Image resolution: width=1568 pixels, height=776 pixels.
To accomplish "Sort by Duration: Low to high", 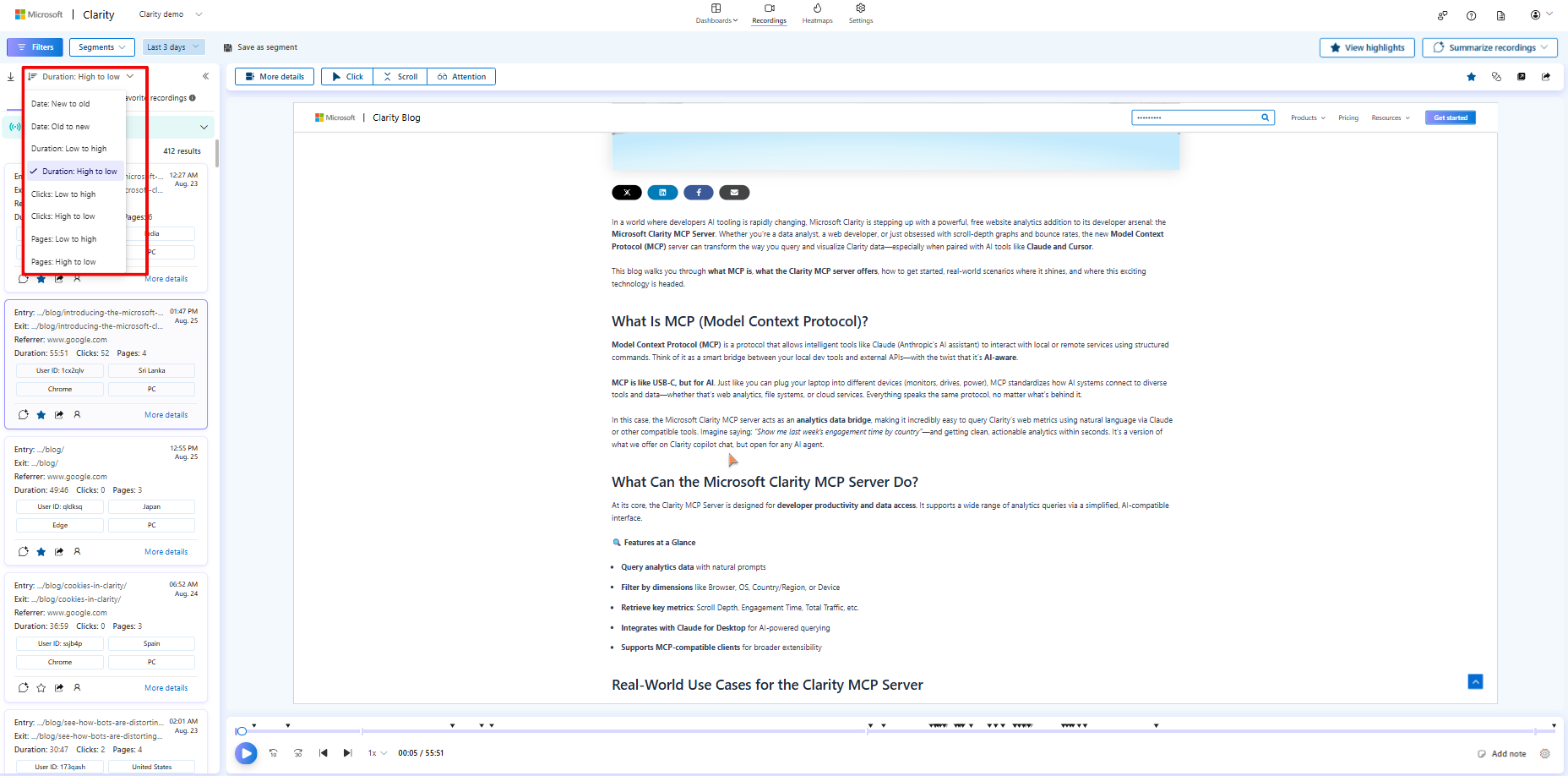I will pos(76,149).
